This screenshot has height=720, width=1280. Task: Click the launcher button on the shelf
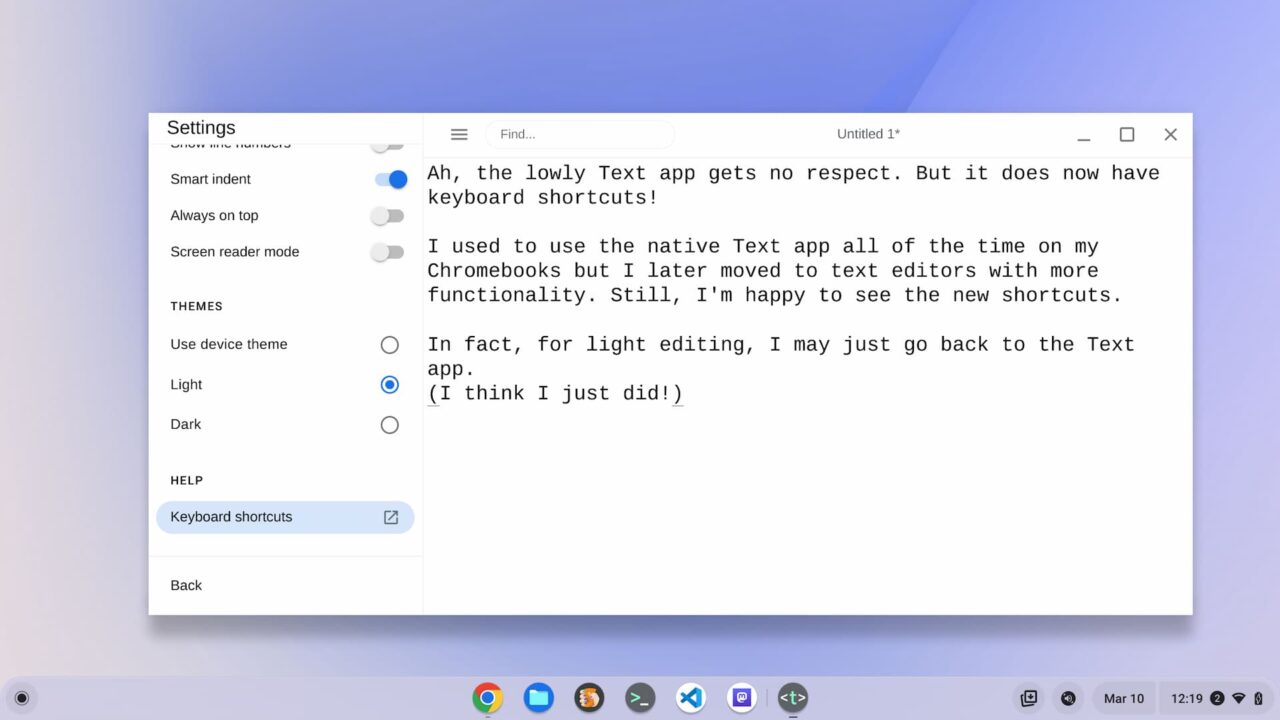point(22,698)
